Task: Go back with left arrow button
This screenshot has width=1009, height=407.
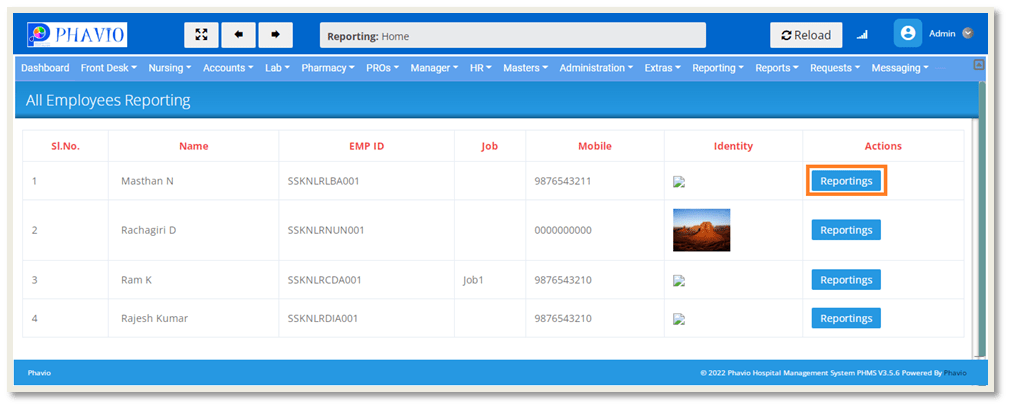Action: (x=239, y=35)
